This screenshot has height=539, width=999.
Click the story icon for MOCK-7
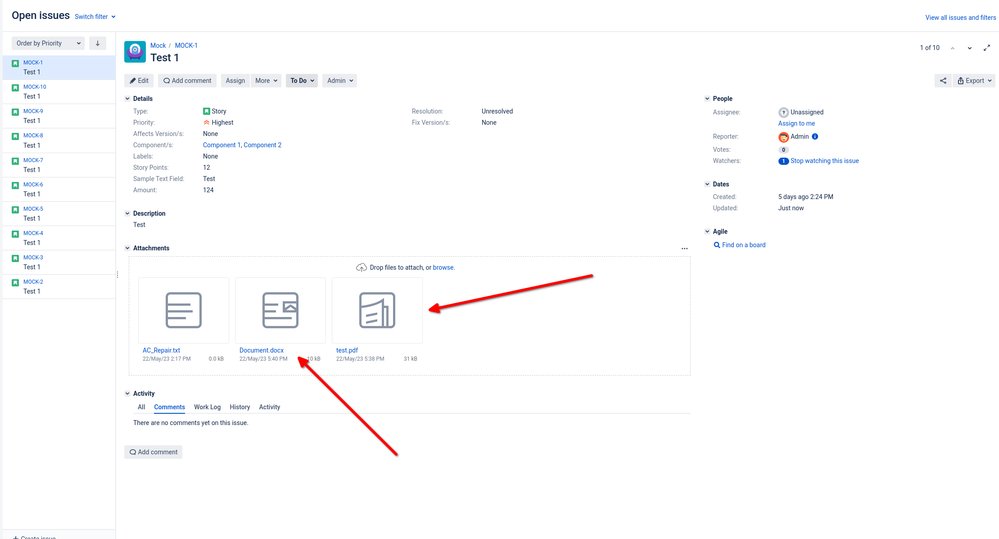[15, 161]
